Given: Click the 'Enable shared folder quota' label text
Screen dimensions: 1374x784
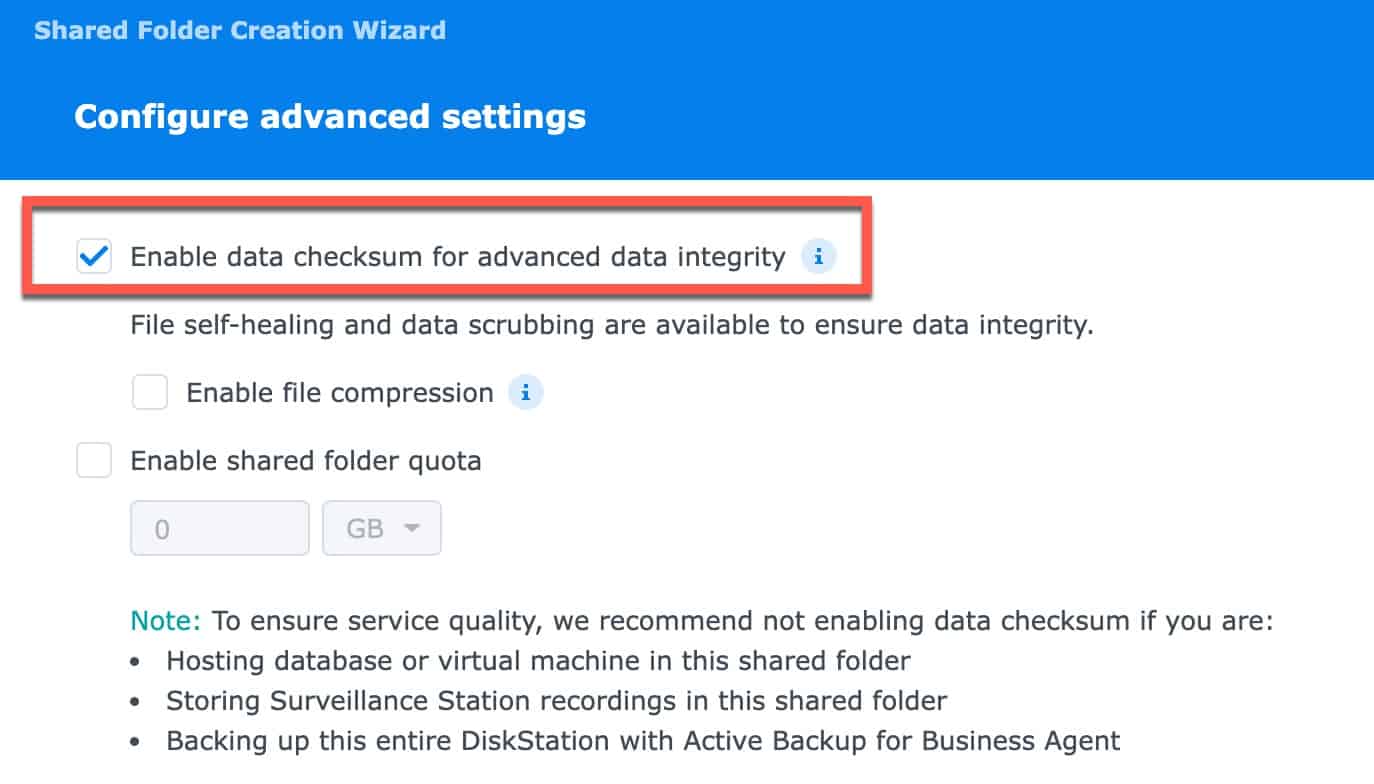Looking at the screenshot, I should pos(306,461).
